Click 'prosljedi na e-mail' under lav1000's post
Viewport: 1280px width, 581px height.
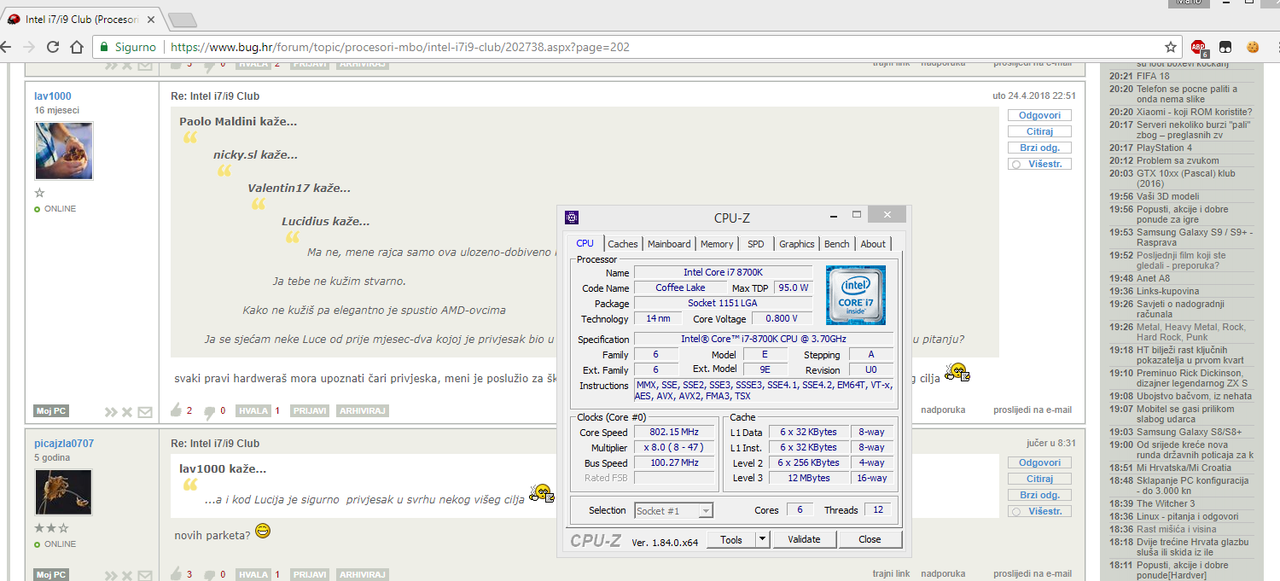pos(1032,410)
